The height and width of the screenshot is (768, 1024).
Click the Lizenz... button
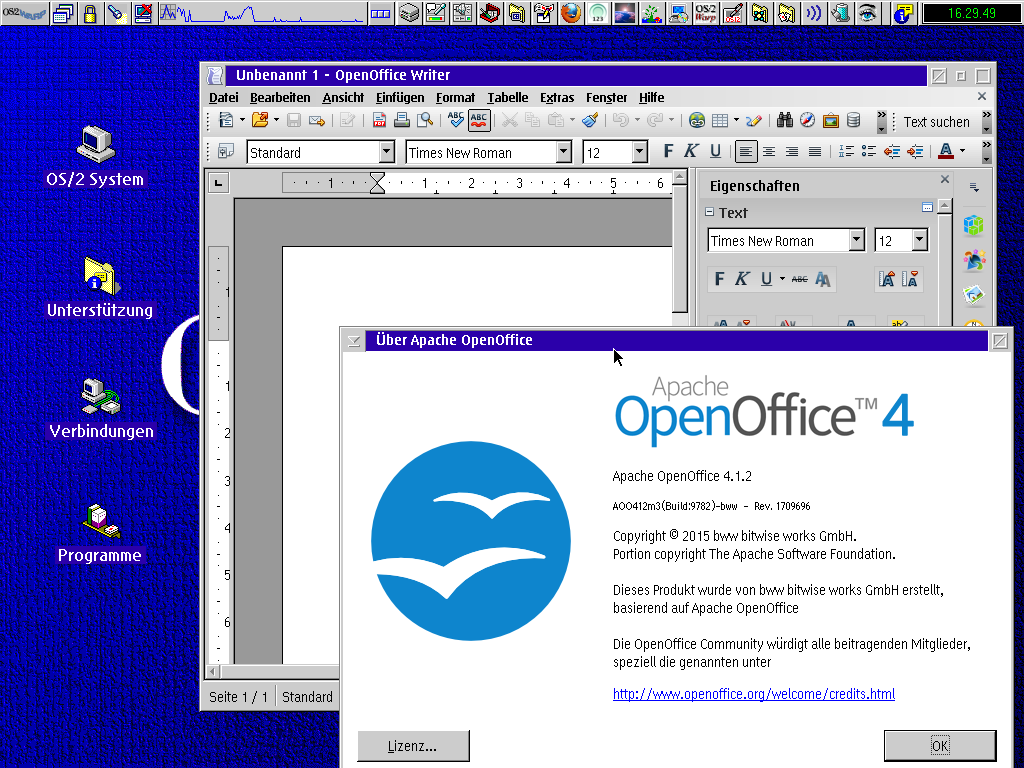413,746
